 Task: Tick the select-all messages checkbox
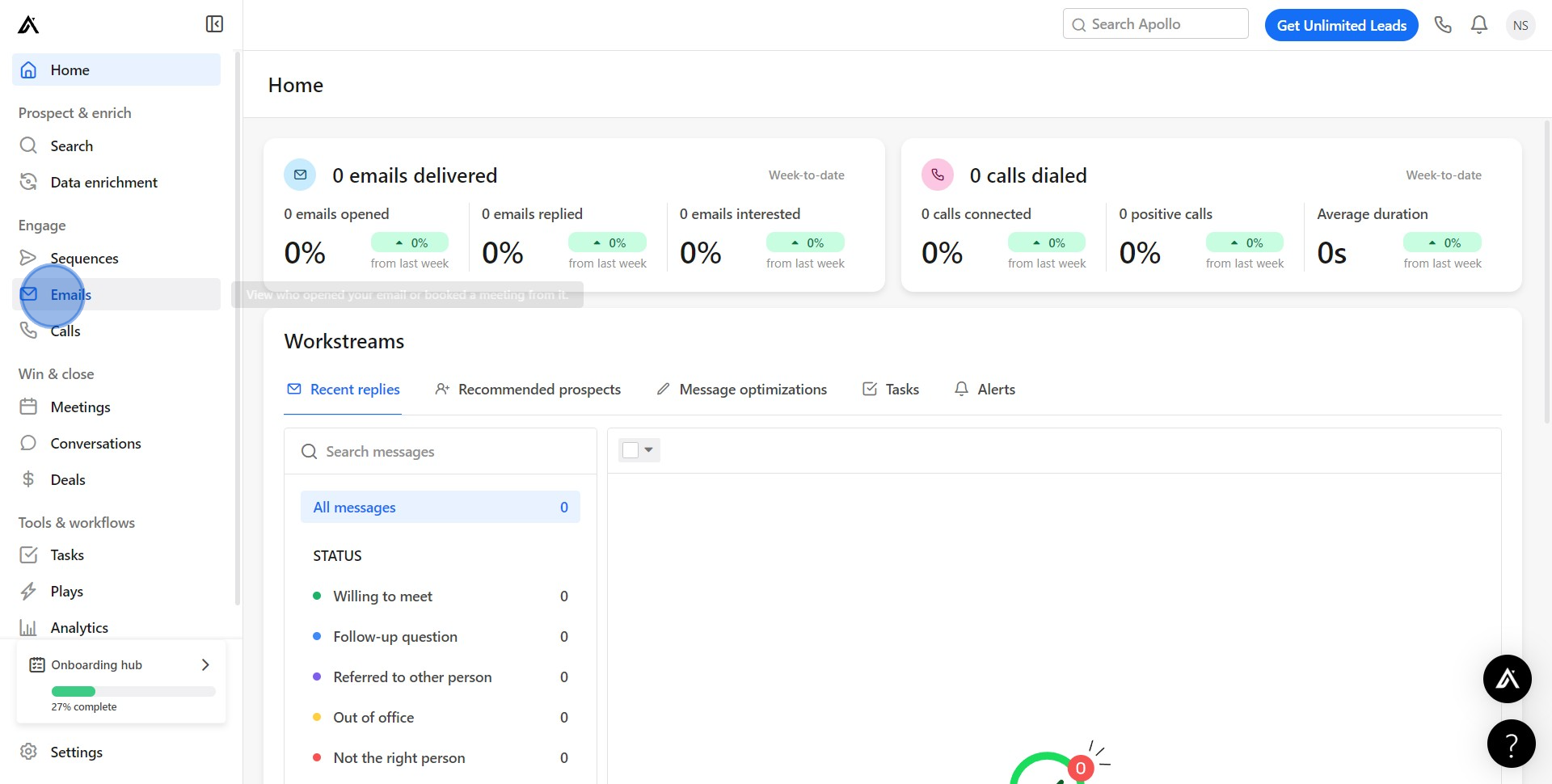[630, 450]
